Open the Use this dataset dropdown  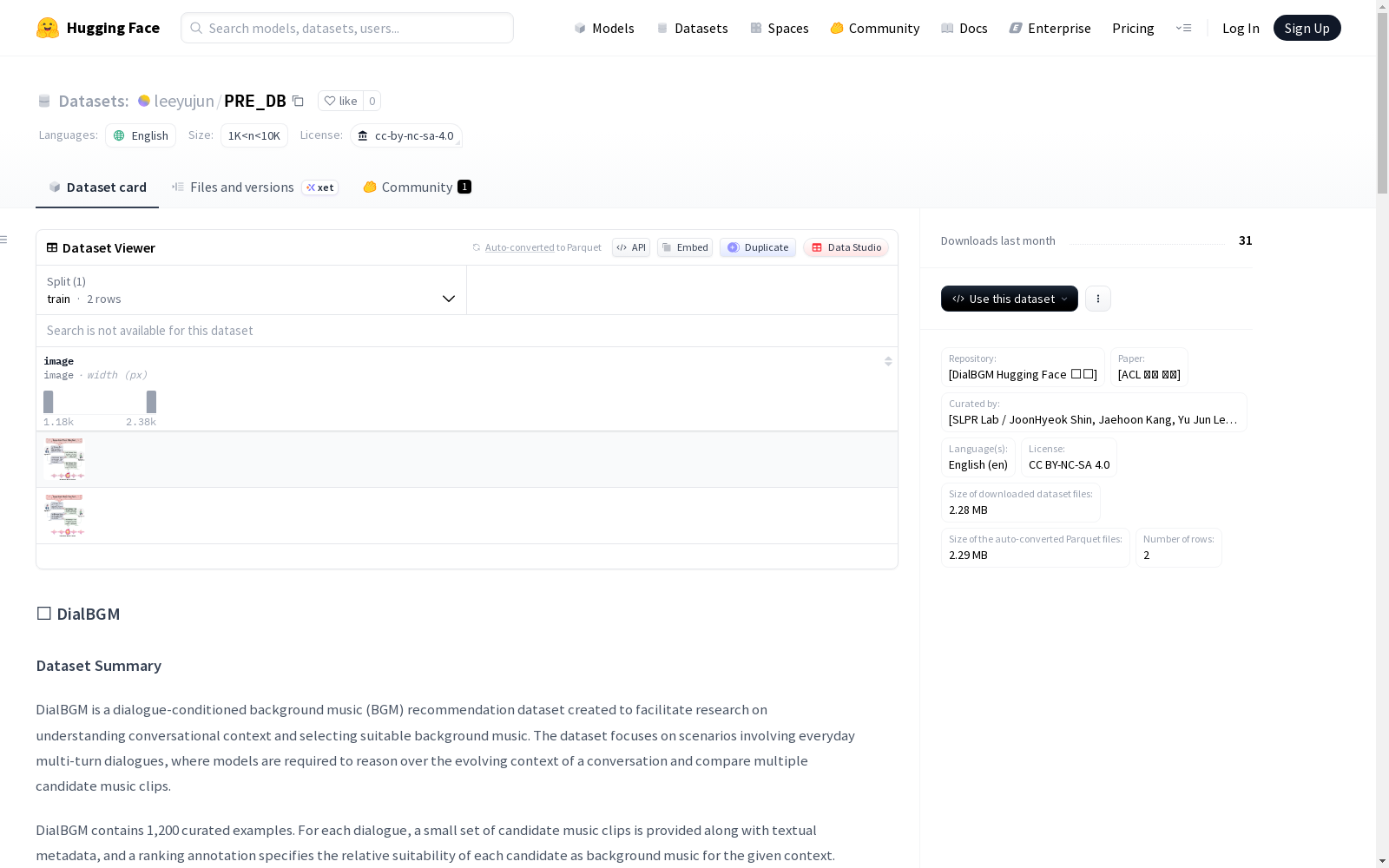click(1010, 299)
